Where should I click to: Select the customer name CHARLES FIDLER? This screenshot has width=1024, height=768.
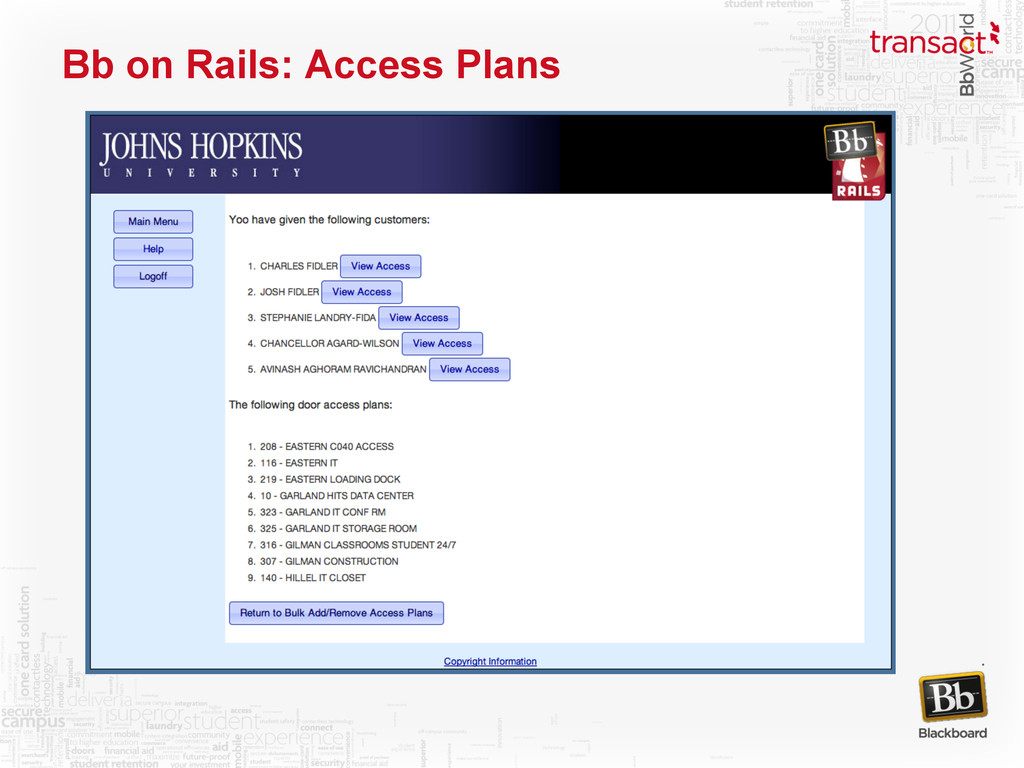pyautogui.click(x=298, y=266)
